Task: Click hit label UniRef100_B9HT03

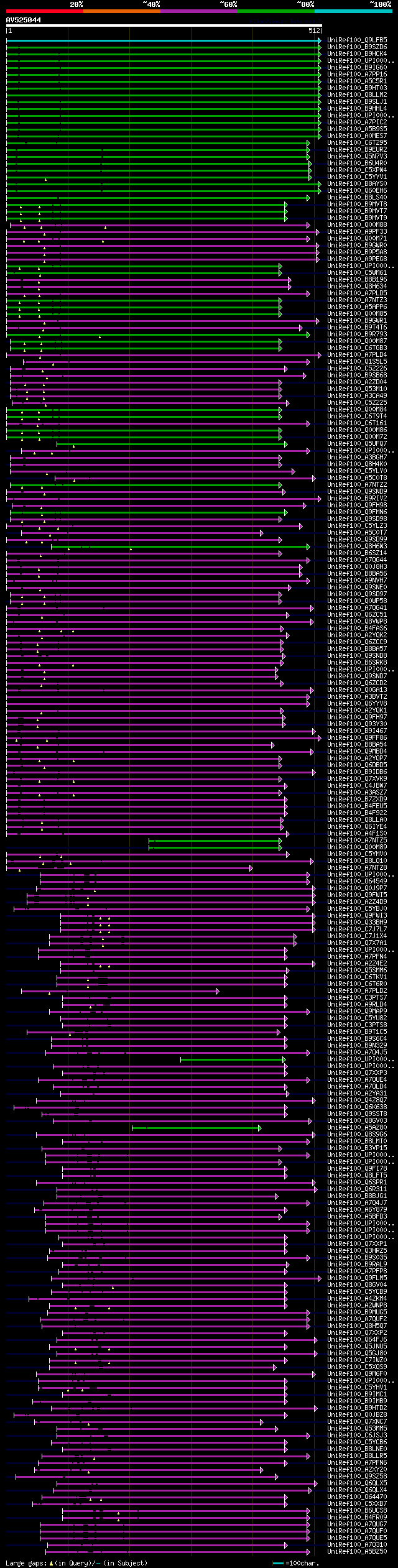Action: [357, 88]
